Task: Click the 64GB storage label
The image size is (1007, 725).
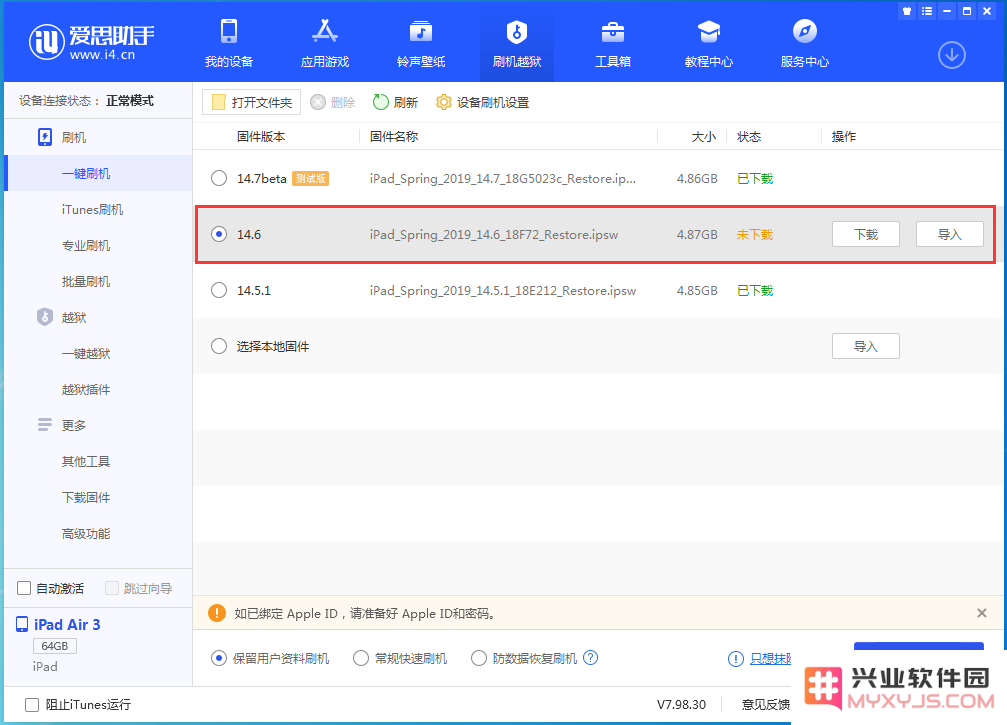Action: pyautogui.click(x=55, y=646)
